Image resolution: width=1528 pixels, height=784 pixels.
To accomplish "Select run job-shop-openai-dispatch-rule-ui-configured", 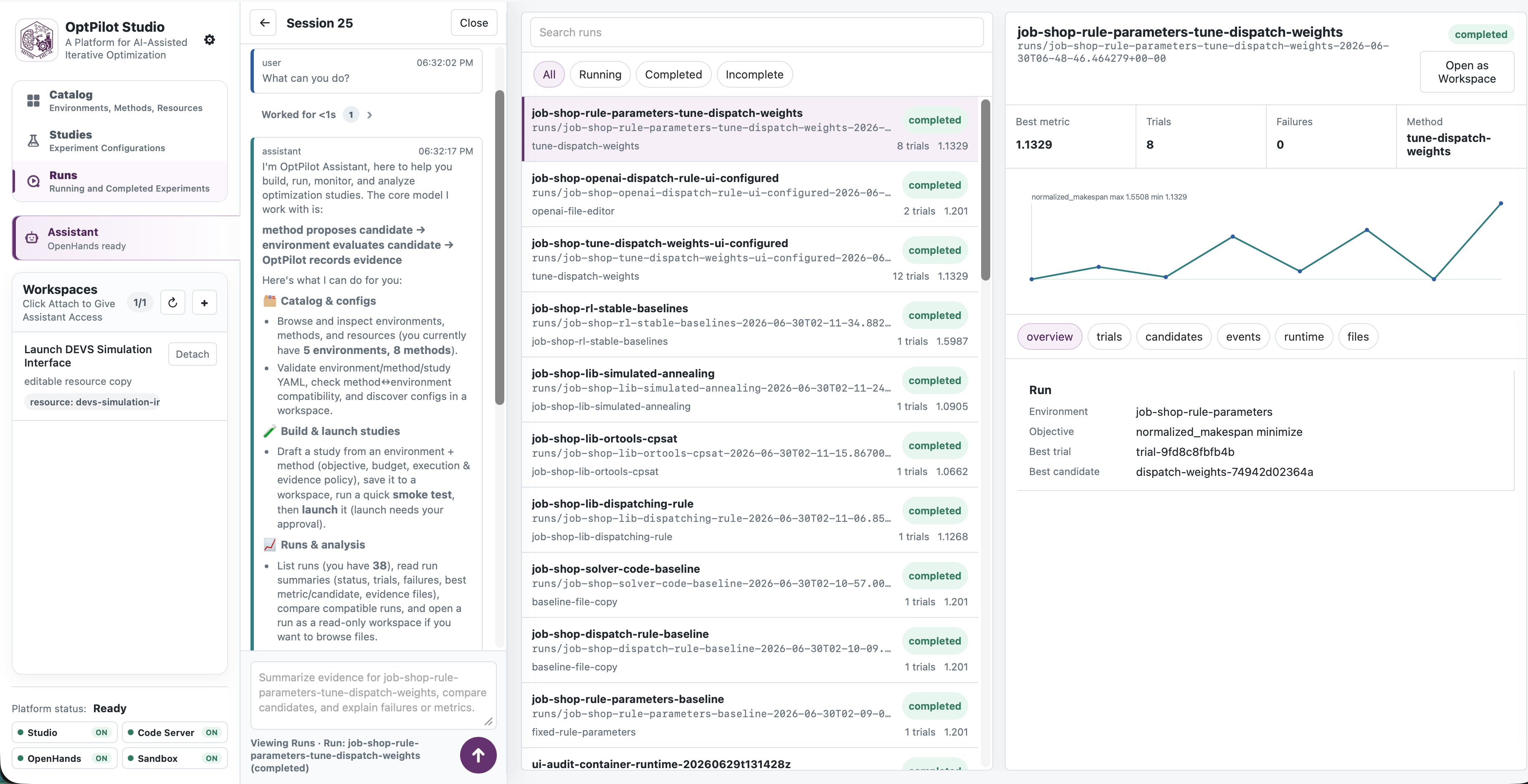I will [750, 194].
